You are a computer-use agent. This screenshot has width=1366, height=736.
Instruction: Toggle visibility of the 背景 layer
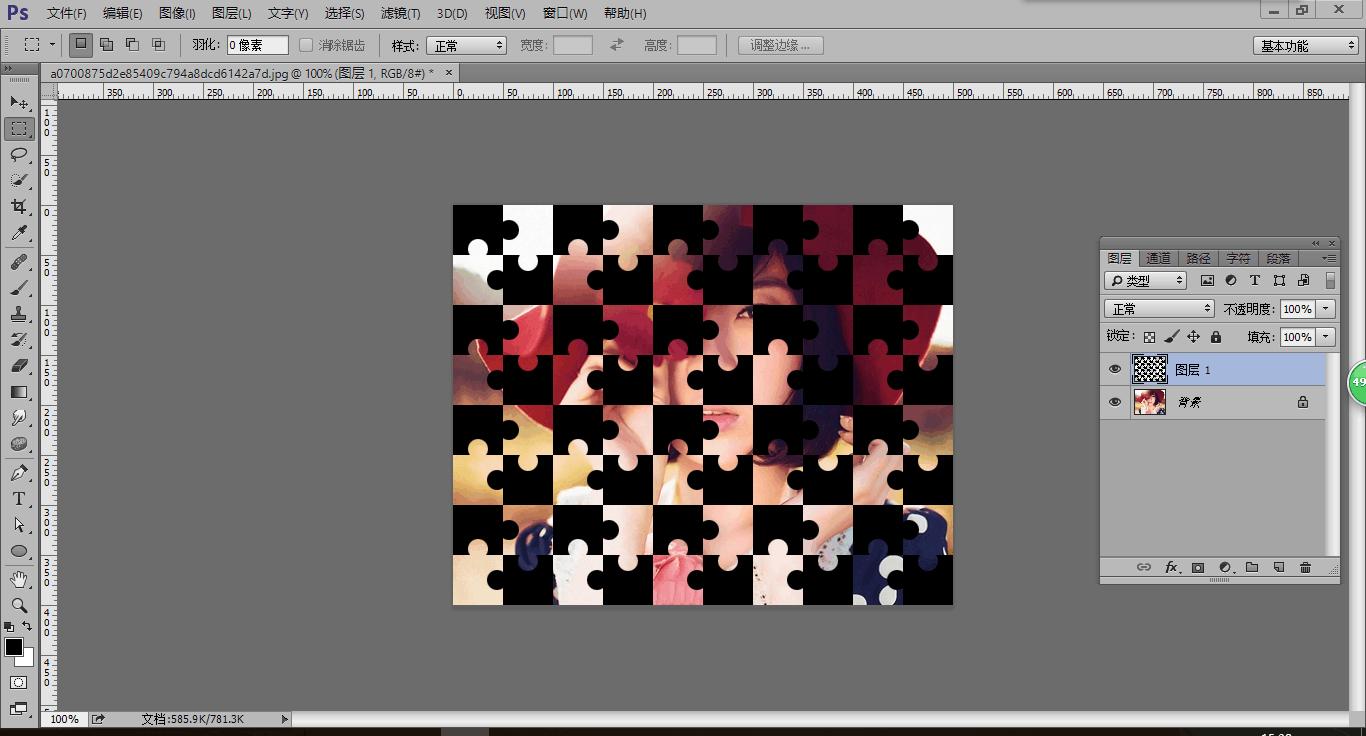click(x=1115, y=402)
